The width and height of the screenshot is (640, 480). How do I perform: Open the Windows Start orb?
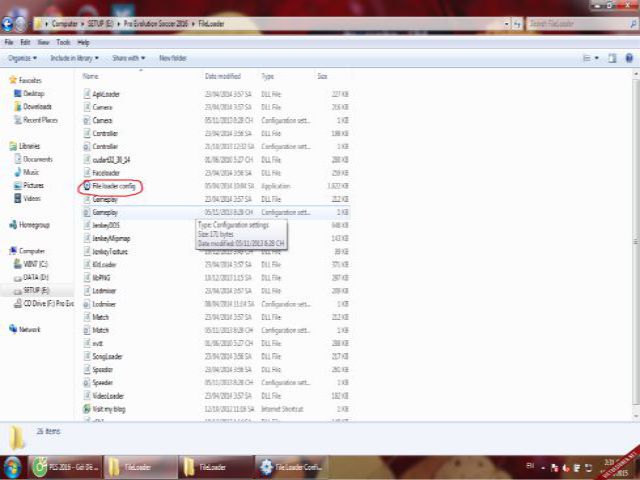tap(13, 468)
